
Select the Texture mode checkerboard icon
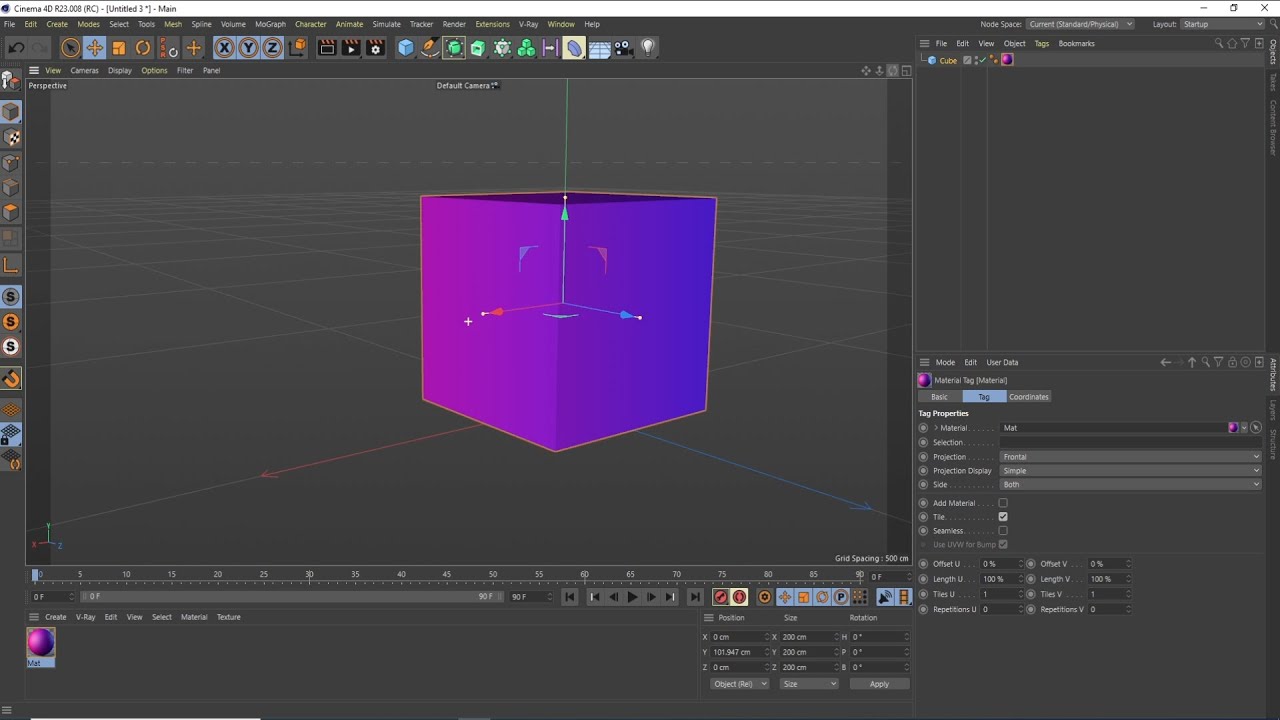coord(11,137)
